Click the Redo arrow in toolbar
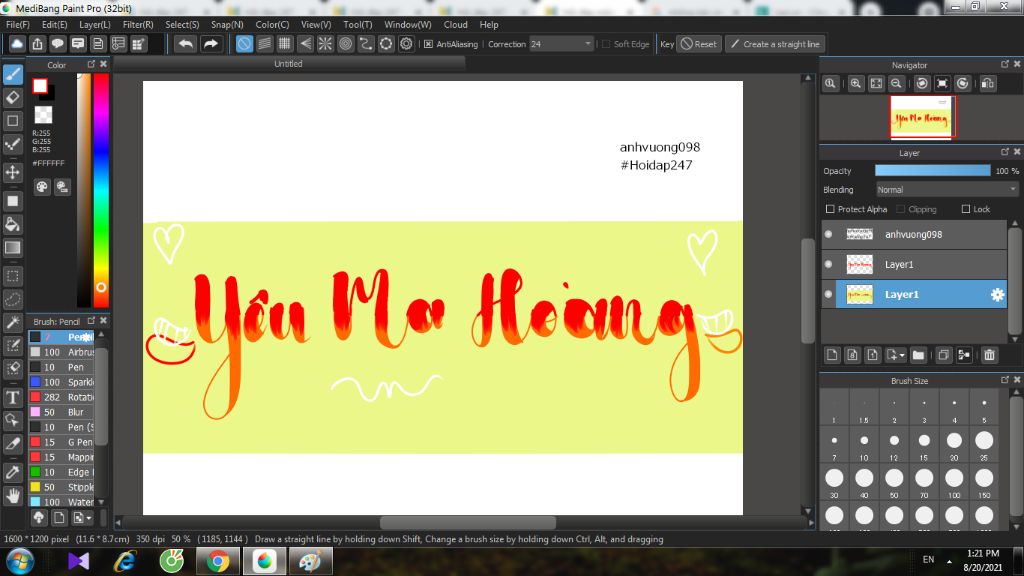1024x576 pixels. pyautogui.click(x=210, y=44)
